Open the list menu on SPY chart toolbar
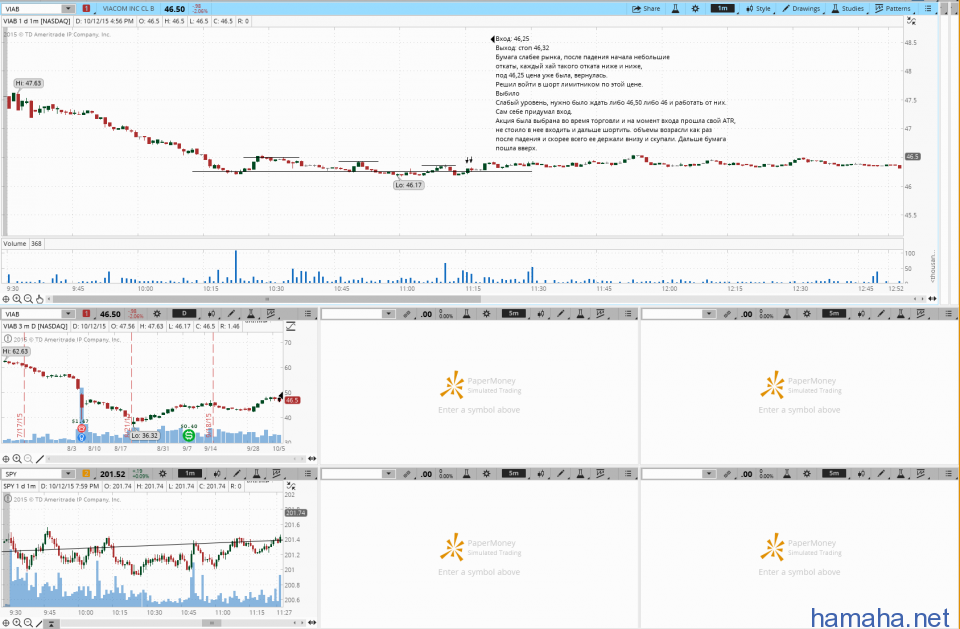The image size is (960, 629). coord(308,474)
